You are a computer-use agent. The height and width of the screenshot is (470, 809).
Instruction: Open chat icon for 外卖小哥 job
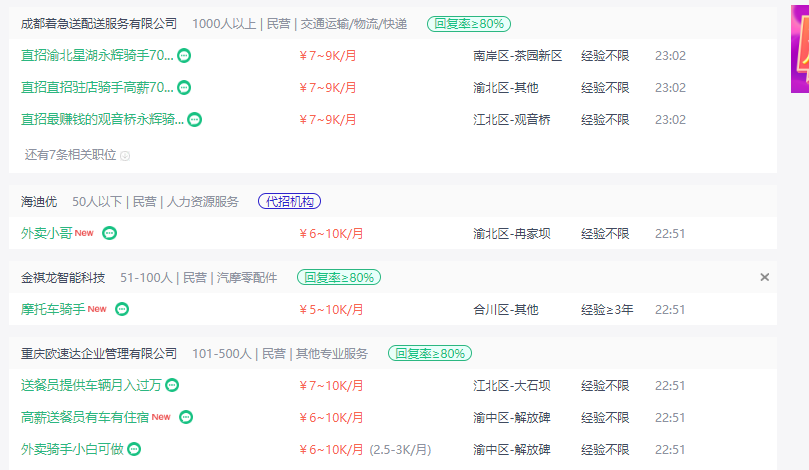pyautogui.click(x=110, y=234)
